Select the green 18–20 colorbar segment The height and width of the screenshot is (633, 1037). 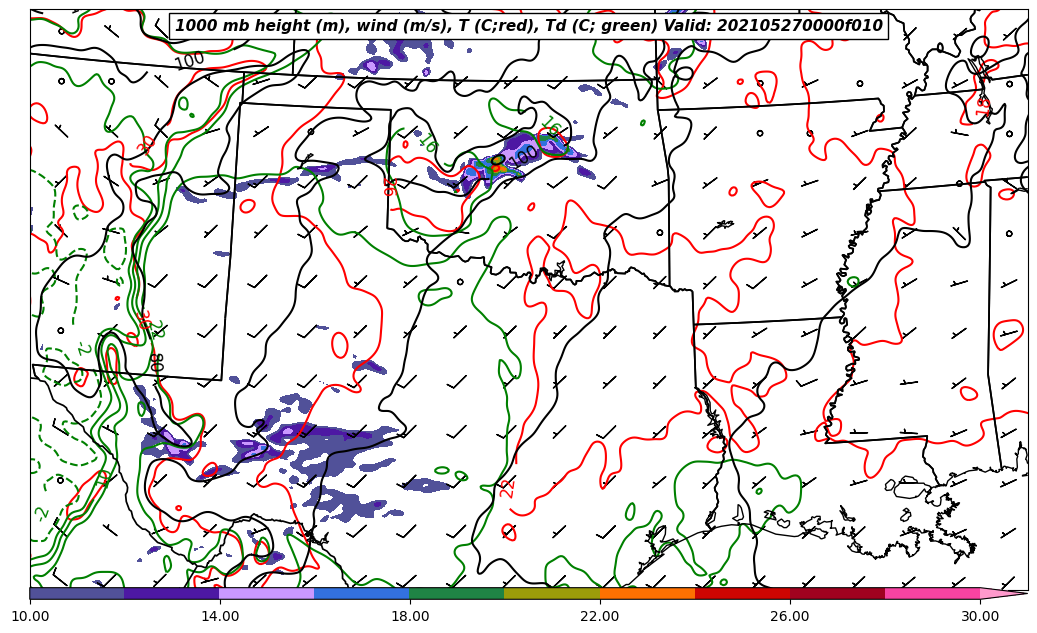coord(457,593)
